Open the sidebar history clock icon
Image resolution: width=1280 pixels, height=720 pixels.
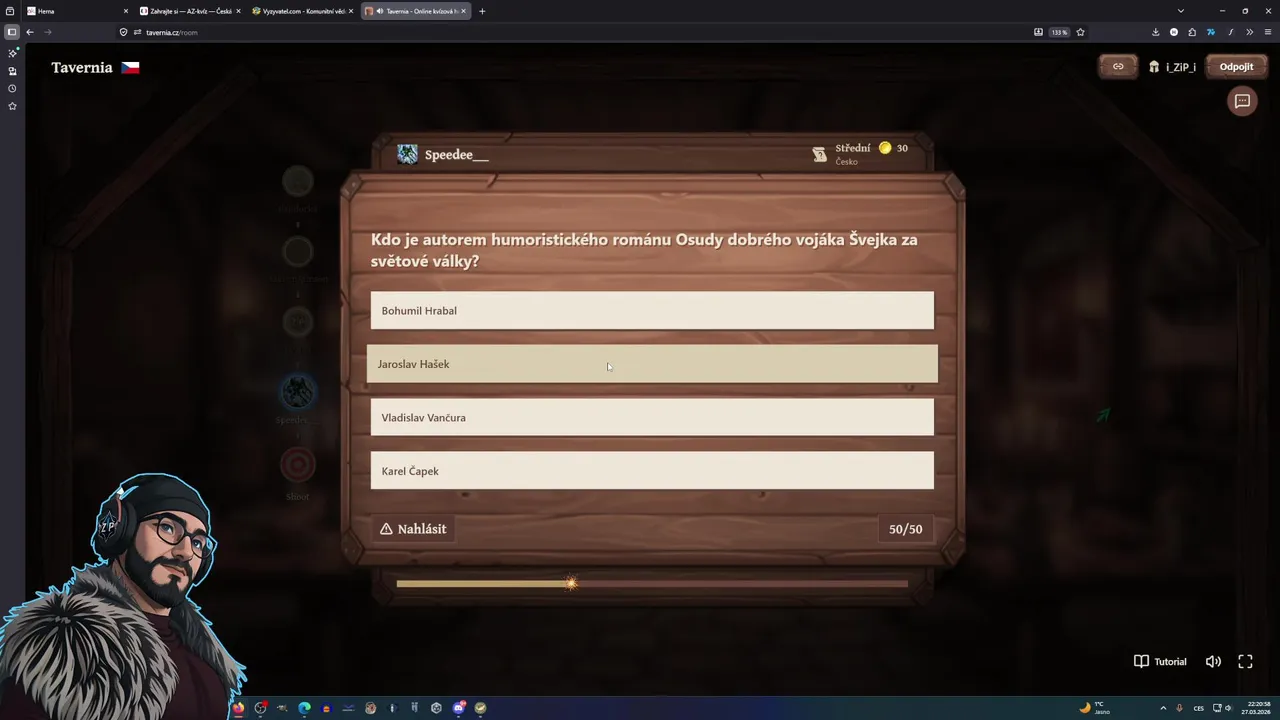click(12, 88)
